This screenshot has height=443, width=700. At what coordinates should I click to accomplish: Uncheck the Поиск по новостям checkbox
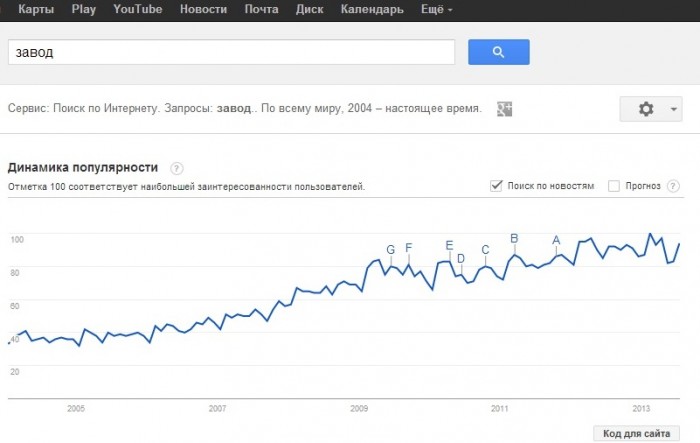[x=497, y=186]
